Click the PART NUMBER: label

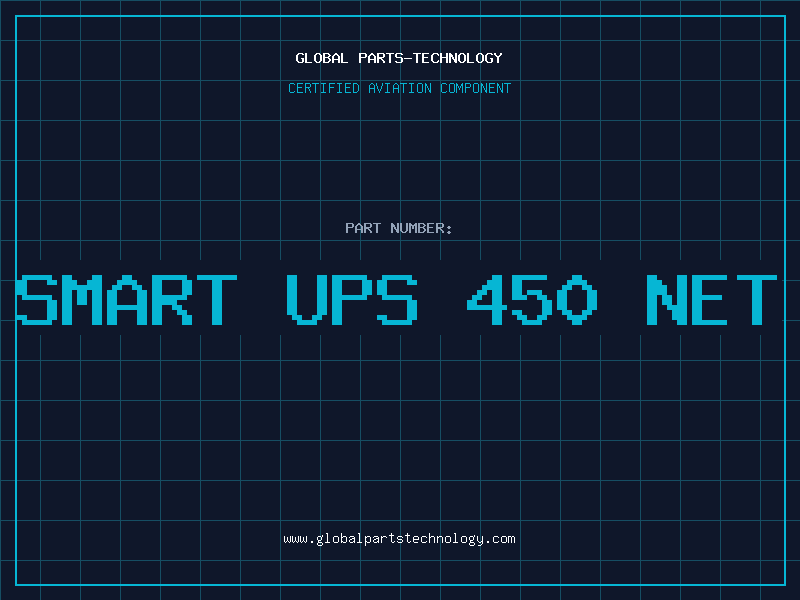[399, 228]
